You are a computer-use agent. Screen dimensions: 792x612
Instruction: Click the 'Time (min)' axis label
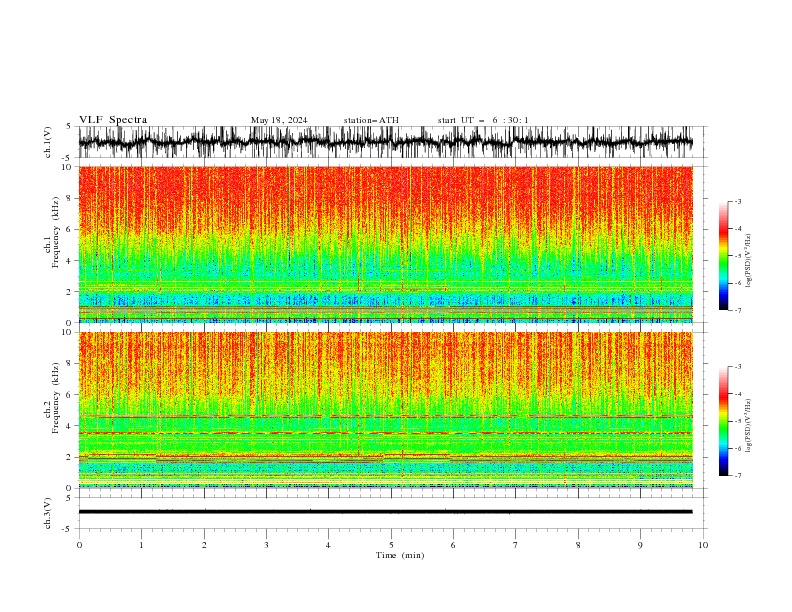[x=400, y=555]
